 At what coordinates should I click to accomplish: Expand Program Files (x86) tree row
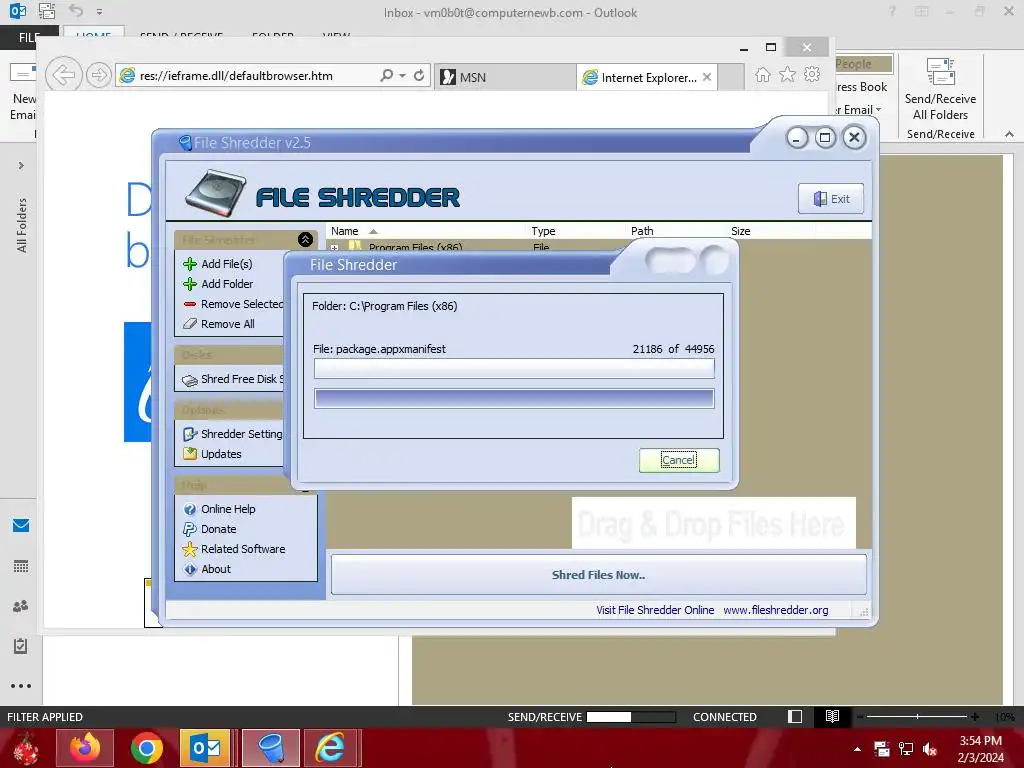tap(334, 248)
